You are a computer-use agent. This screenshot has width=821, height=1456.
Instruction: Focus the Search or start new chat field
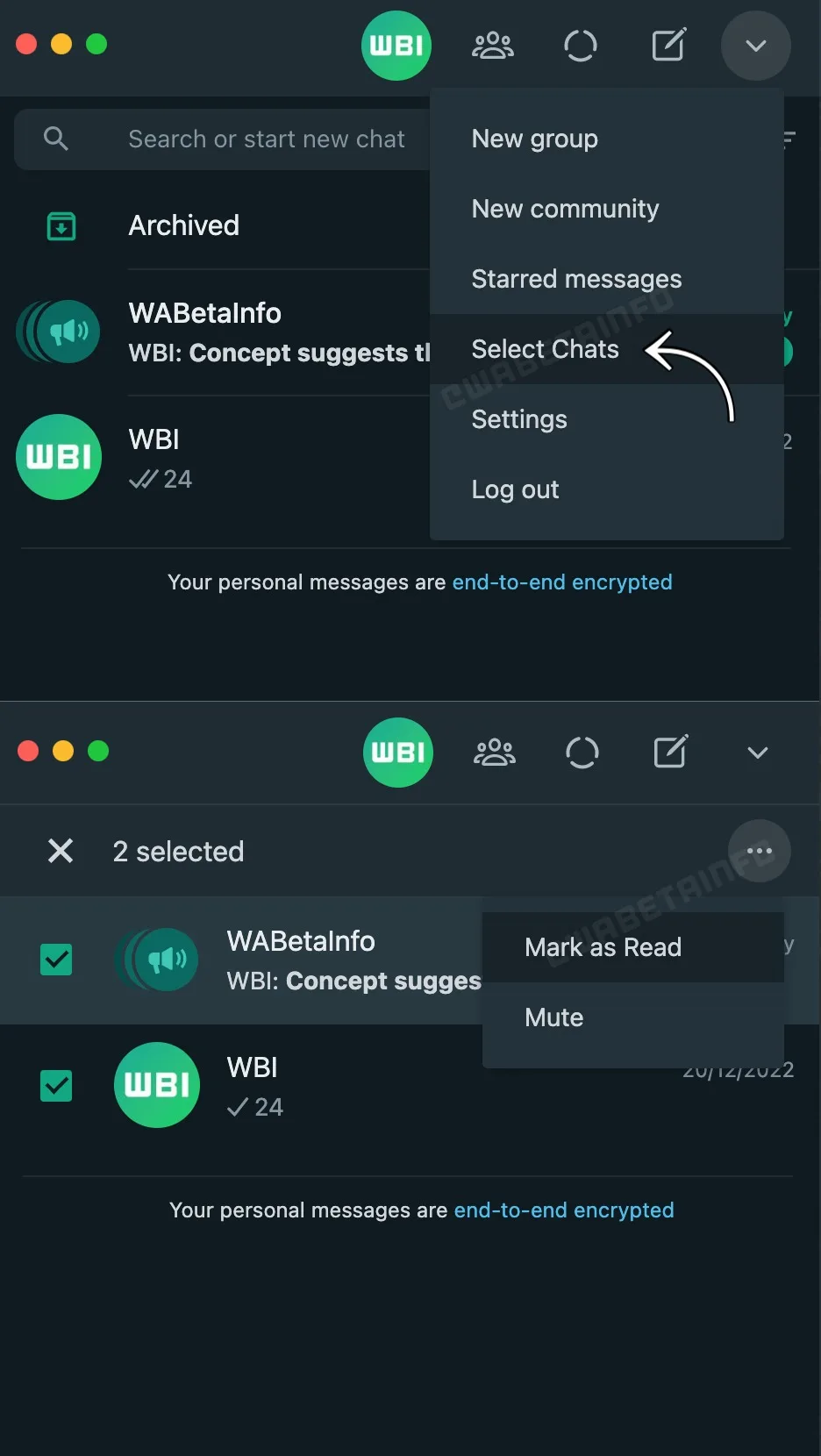click(222, 139)
